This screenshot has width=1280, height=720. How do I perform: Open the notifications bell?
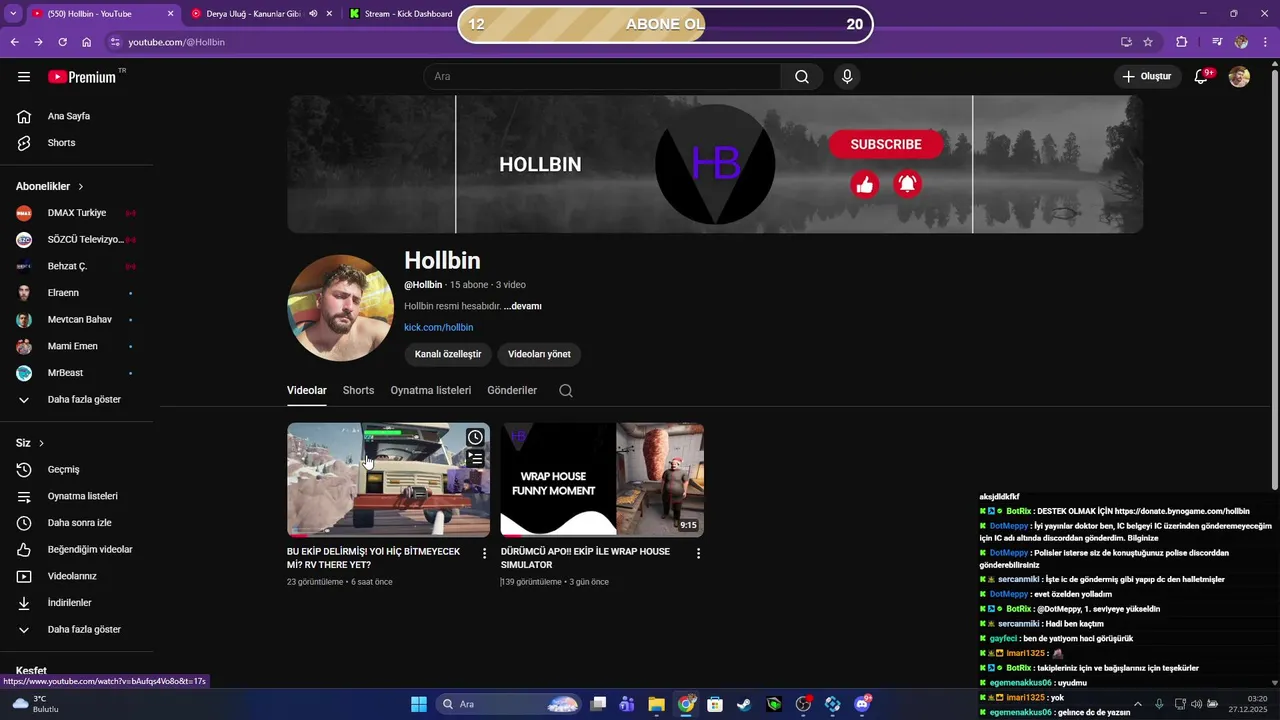click(x=1202, y=77)
